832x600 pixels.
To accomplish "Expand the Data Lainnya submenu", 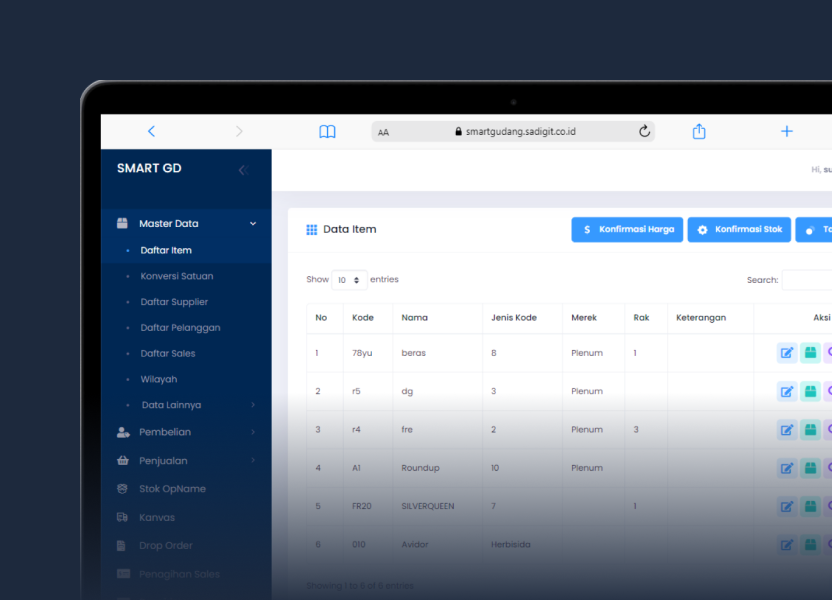I will (x=253, y=405).
